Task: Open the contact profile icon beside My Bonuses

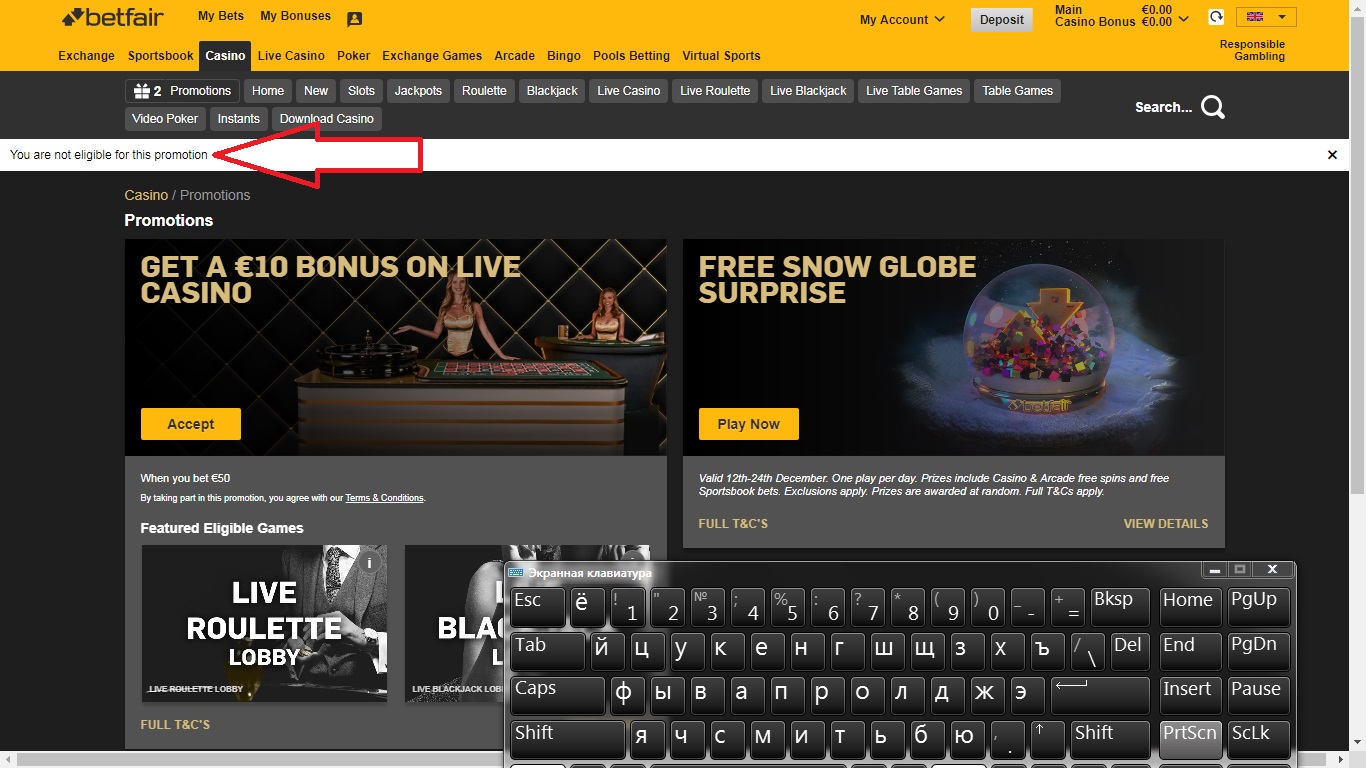Action: [354, 19]
